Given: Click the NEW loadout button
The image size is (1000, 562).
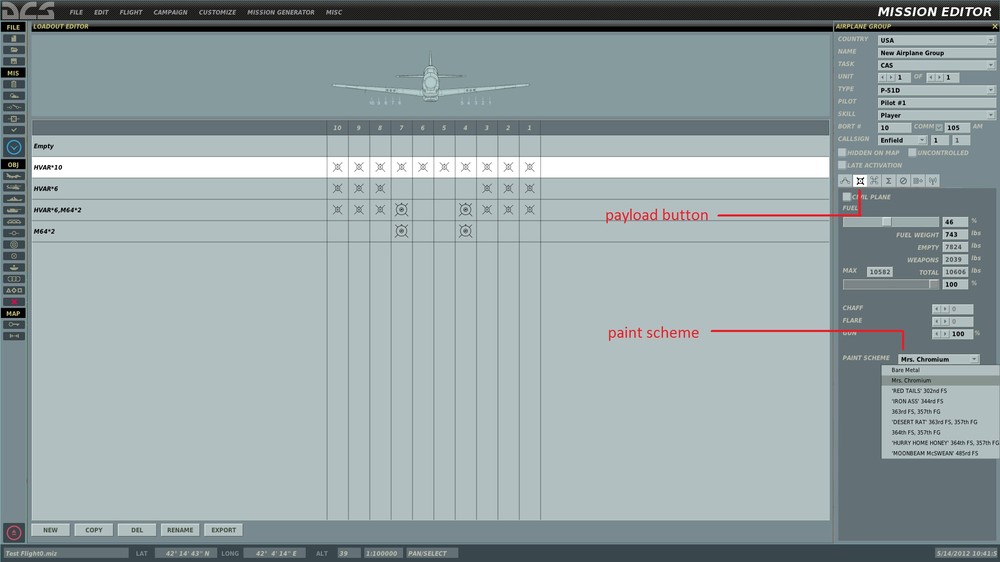Looking at the screenshot, I should 50,530.
